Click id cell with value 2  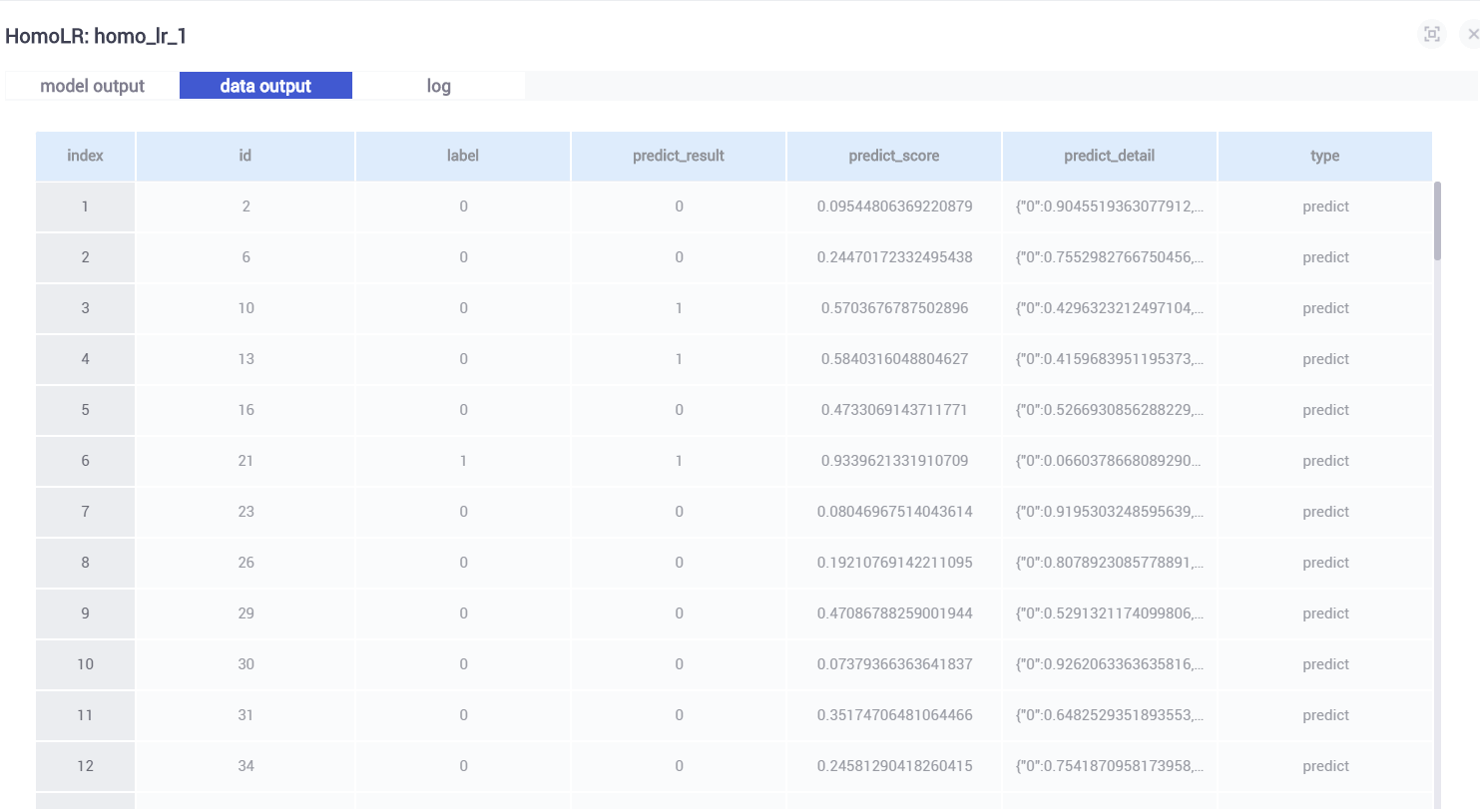pos(246,206)
